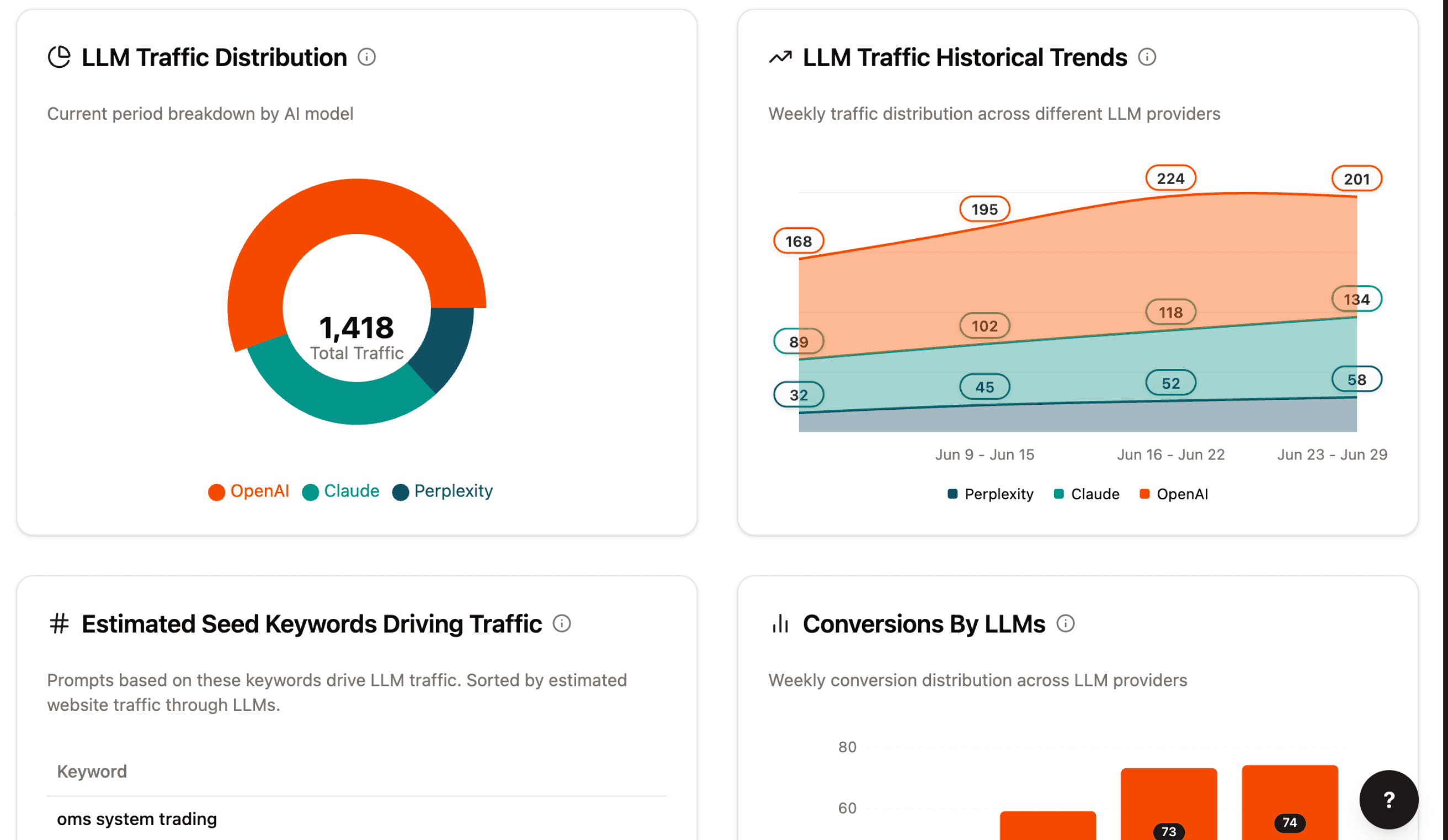Click the trend arrow icon in Historical Trends header
The image size is (1448, 840).
[x=780, y=57]
